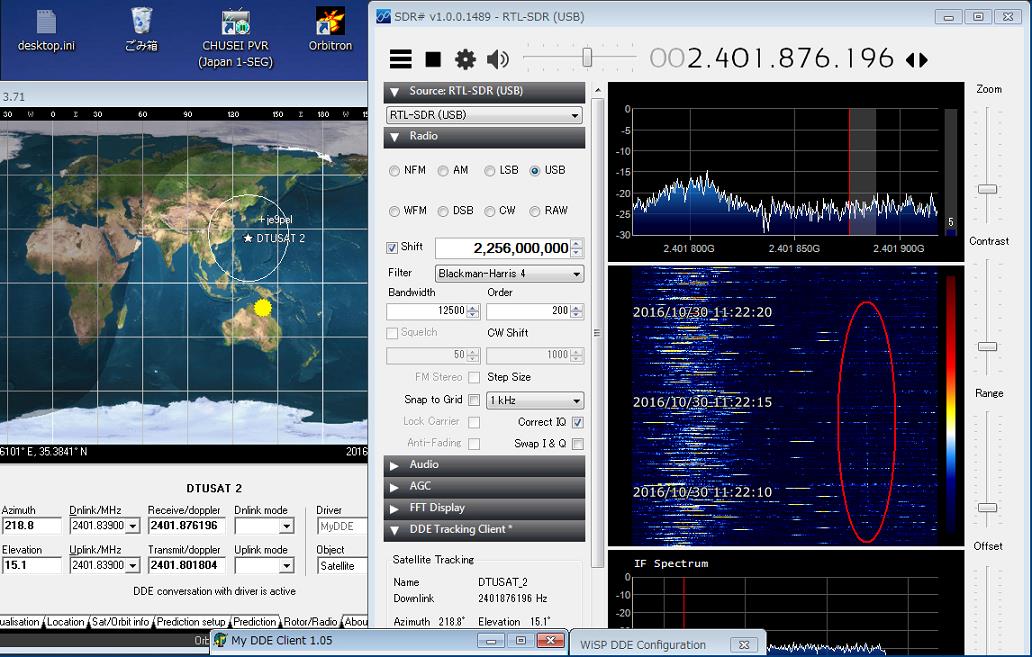Viewport: 1032px width, 657px height.
Task: Open the Blackman-Harris 4 filter dropdown
Action: tap(509, 273)
